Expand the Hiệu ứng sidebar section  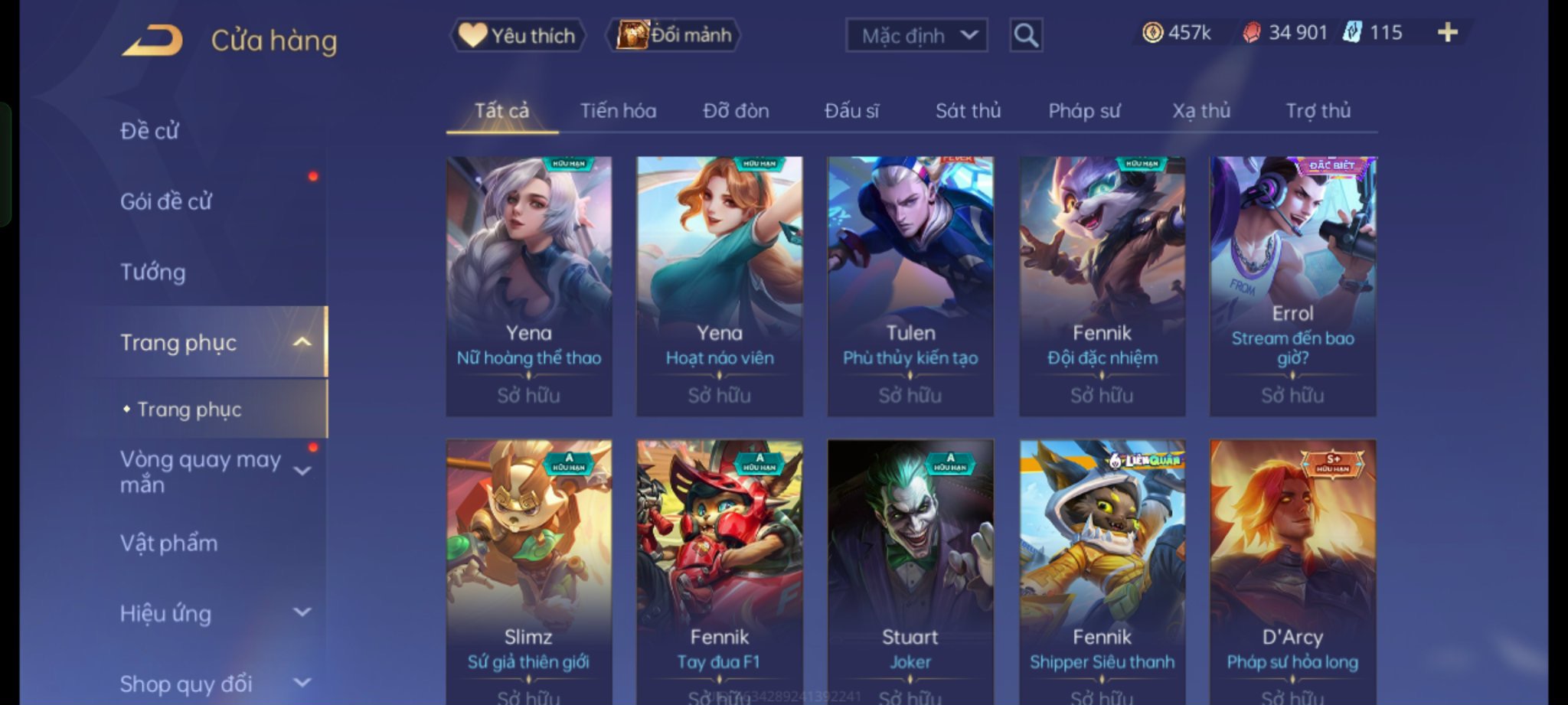(x=302, y=612)
